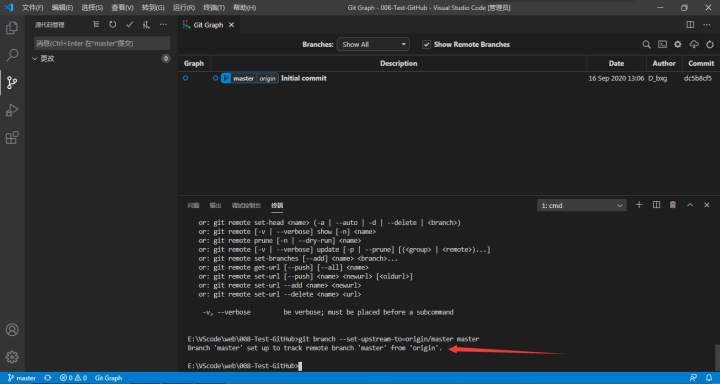Open editor more actions ellipsis
The image size is (720, 384).
tap(706, 25)
